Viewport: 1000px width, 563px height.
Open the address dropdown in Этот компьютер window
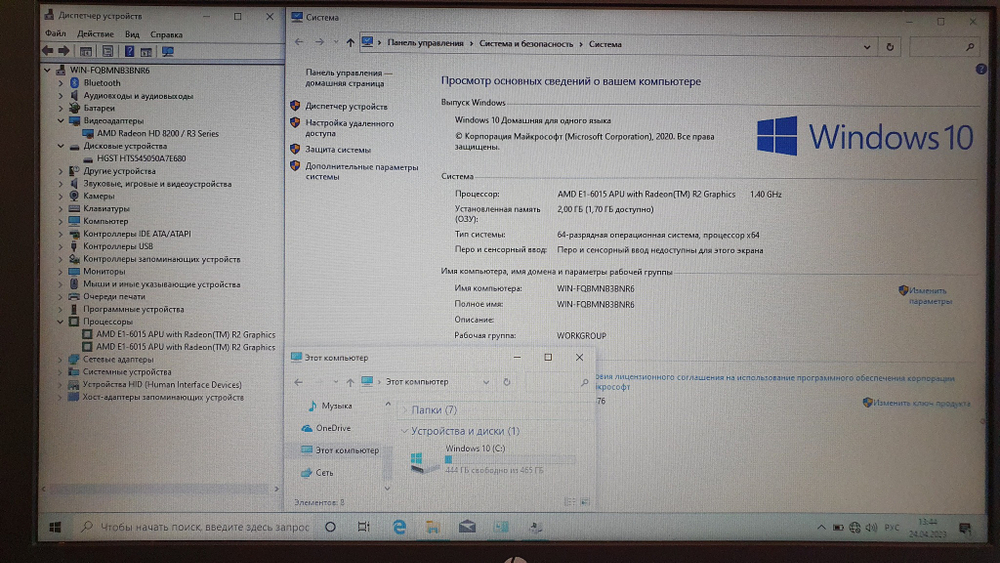(x=486, y=382)
